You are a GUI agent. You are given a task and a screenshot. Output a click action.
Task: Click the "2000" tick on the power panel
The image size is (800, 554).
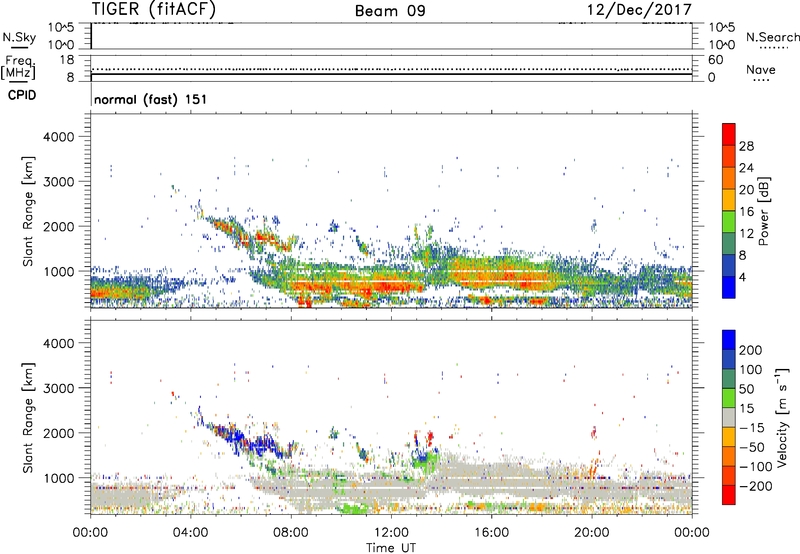coord(59,226)
